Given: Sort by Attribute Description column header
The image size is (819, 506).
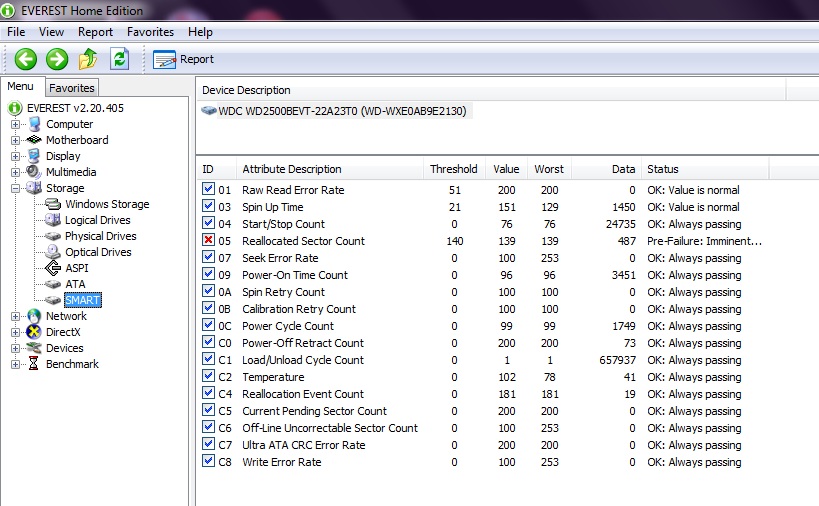Looking at the screenshot, I should [330, 169].
